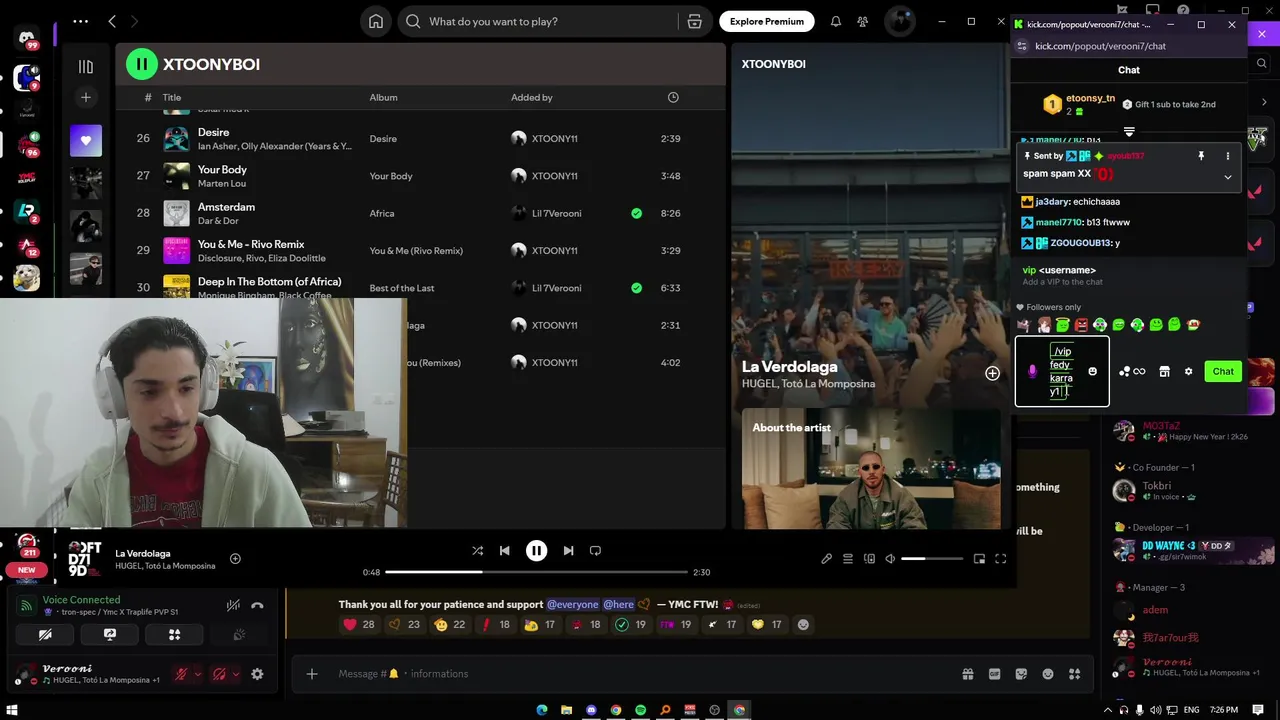Screen dimensions: 1280x720
Task: Expand the Kick gift sub leaderboard
Action: [x=1129, y=132]
